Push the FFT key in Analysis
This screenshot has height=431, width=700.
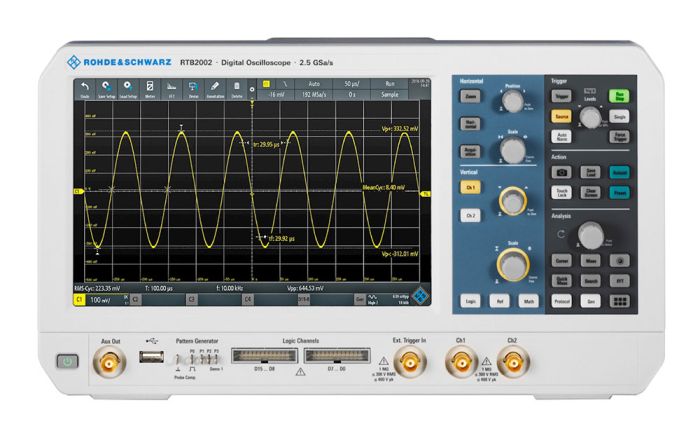(x=620, y=280)
